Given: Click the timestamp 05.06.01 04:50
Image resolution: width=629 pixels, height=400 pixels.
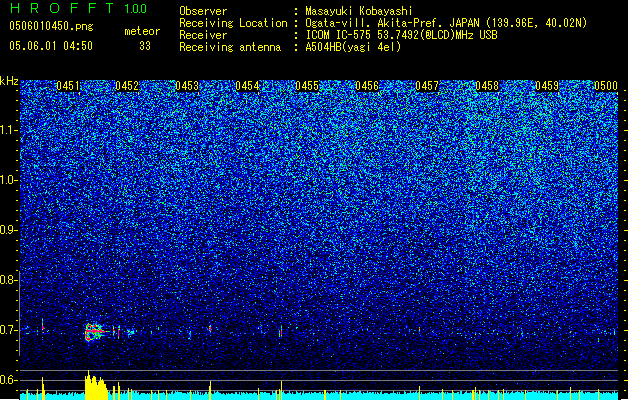Looking at the screenshot, I should point(51,46).
